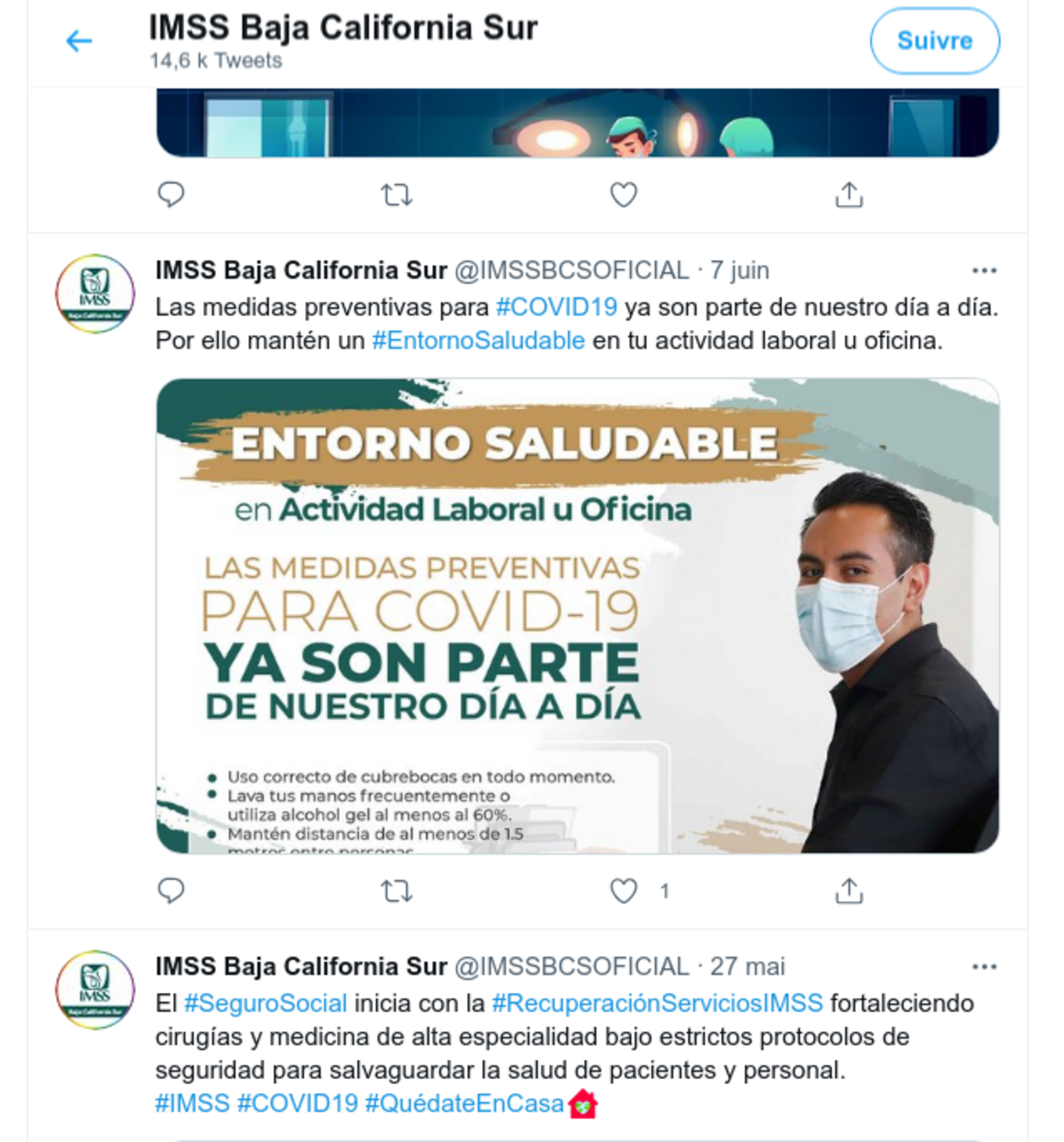The width and height of the screenshot is (1064, 1142).
Task: Share the surgery illustration tweet
Action: coord(849,195)
